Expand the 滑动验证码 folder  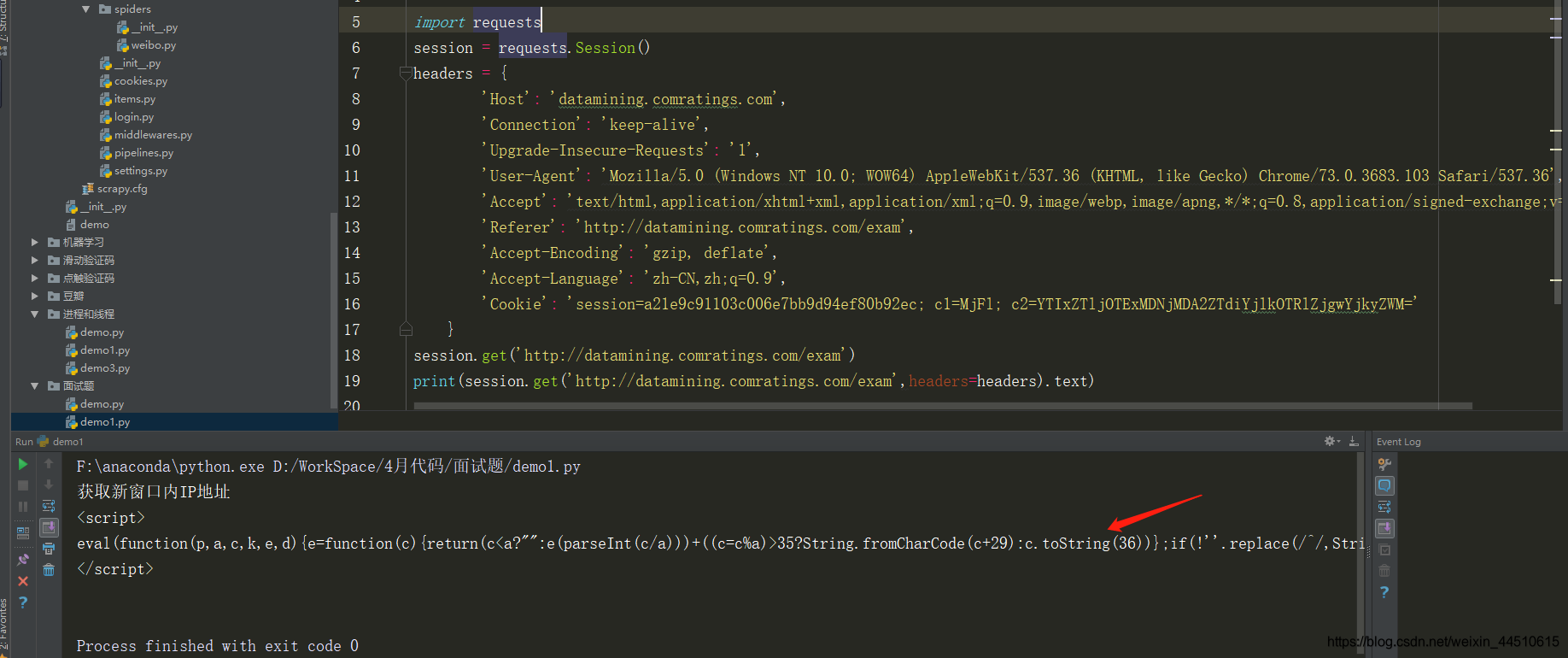pyautogui.click(x=35, y=261)
